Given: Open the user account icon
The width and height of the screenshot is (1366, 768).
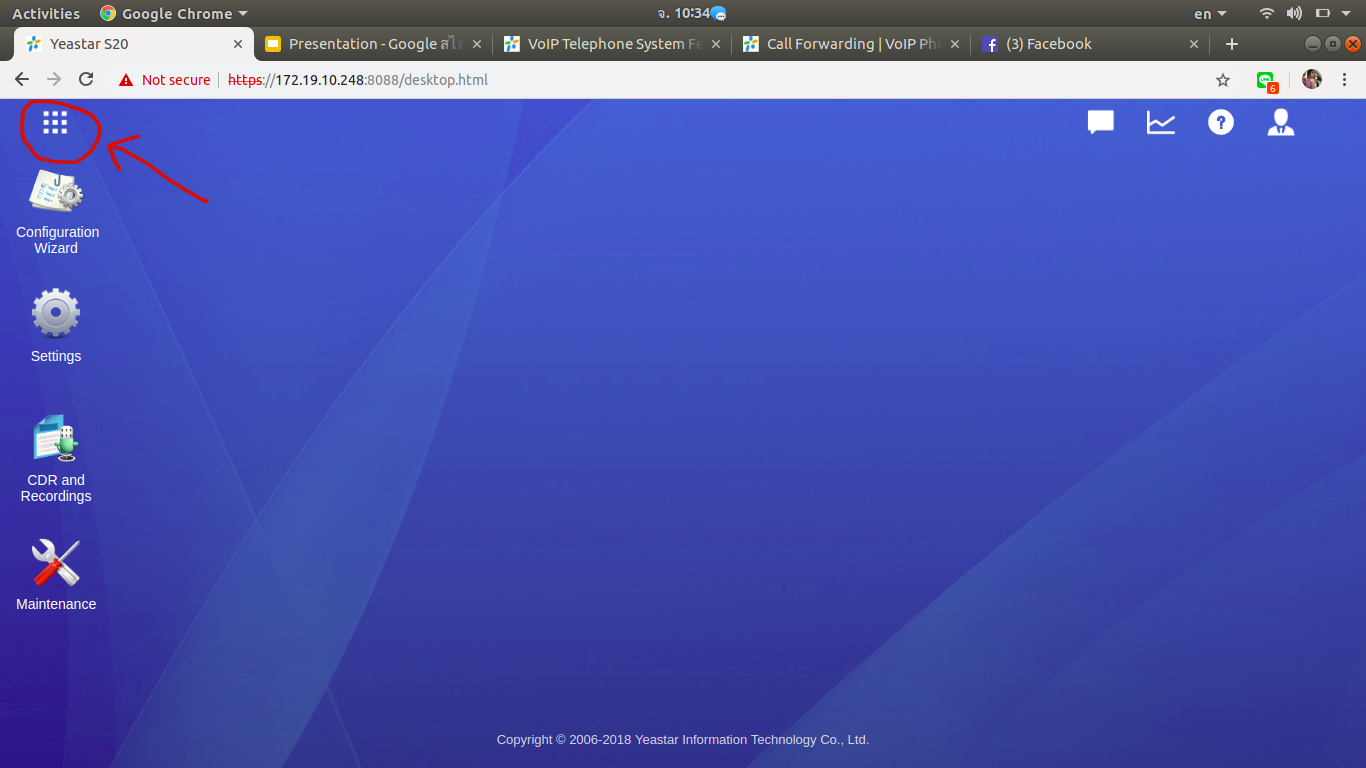Looking at the screenshot, I should pyautogui.click(x=1281, y=122).
